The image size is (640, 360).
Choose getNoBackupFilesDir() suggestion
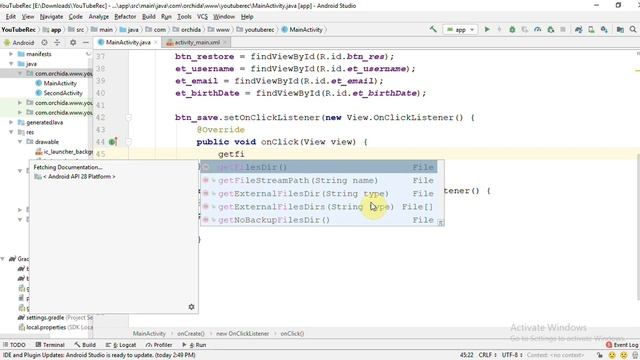(319, 220)
